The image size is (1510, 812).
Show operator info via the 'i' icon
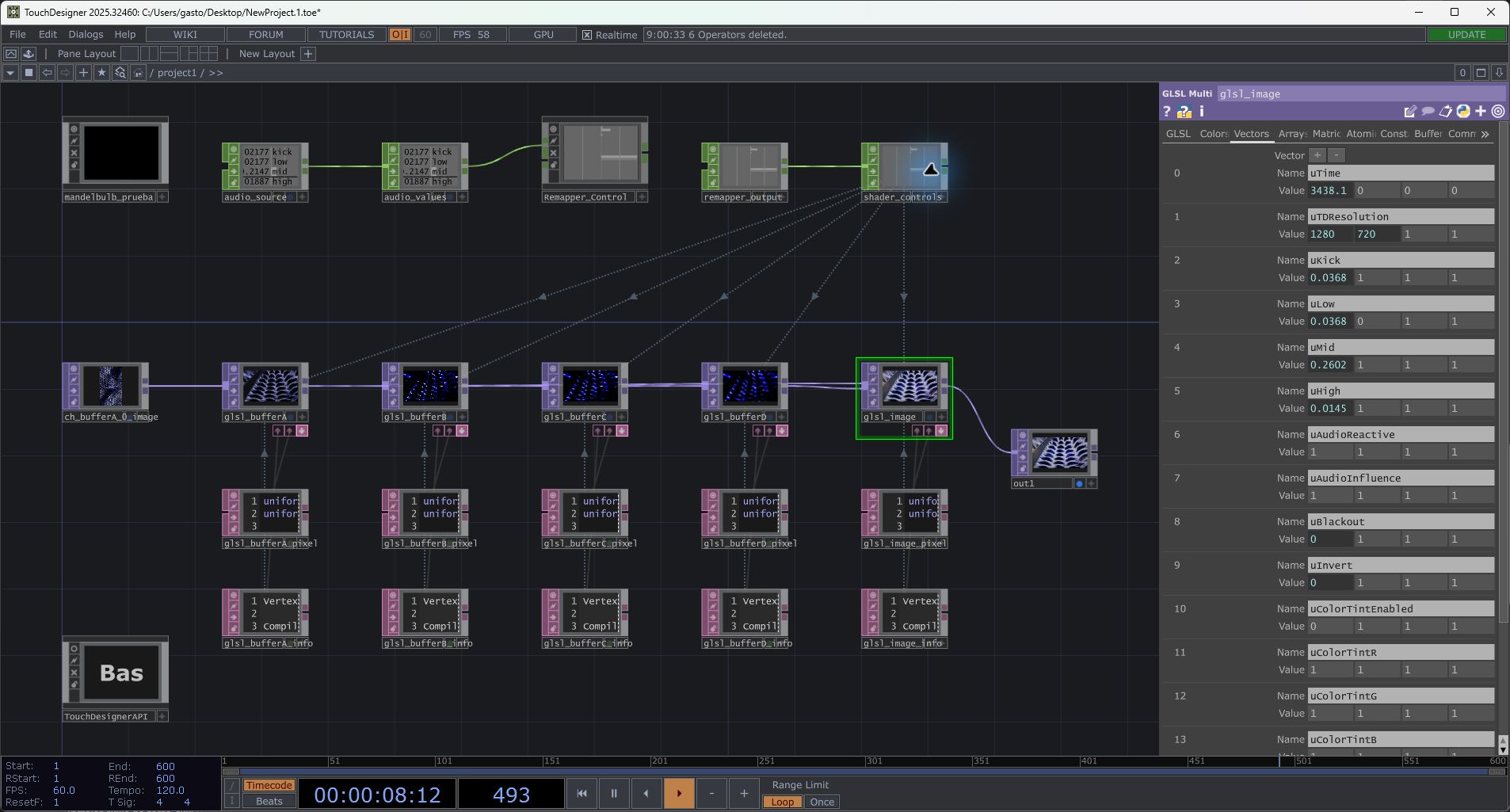(x=1201, y=112)
